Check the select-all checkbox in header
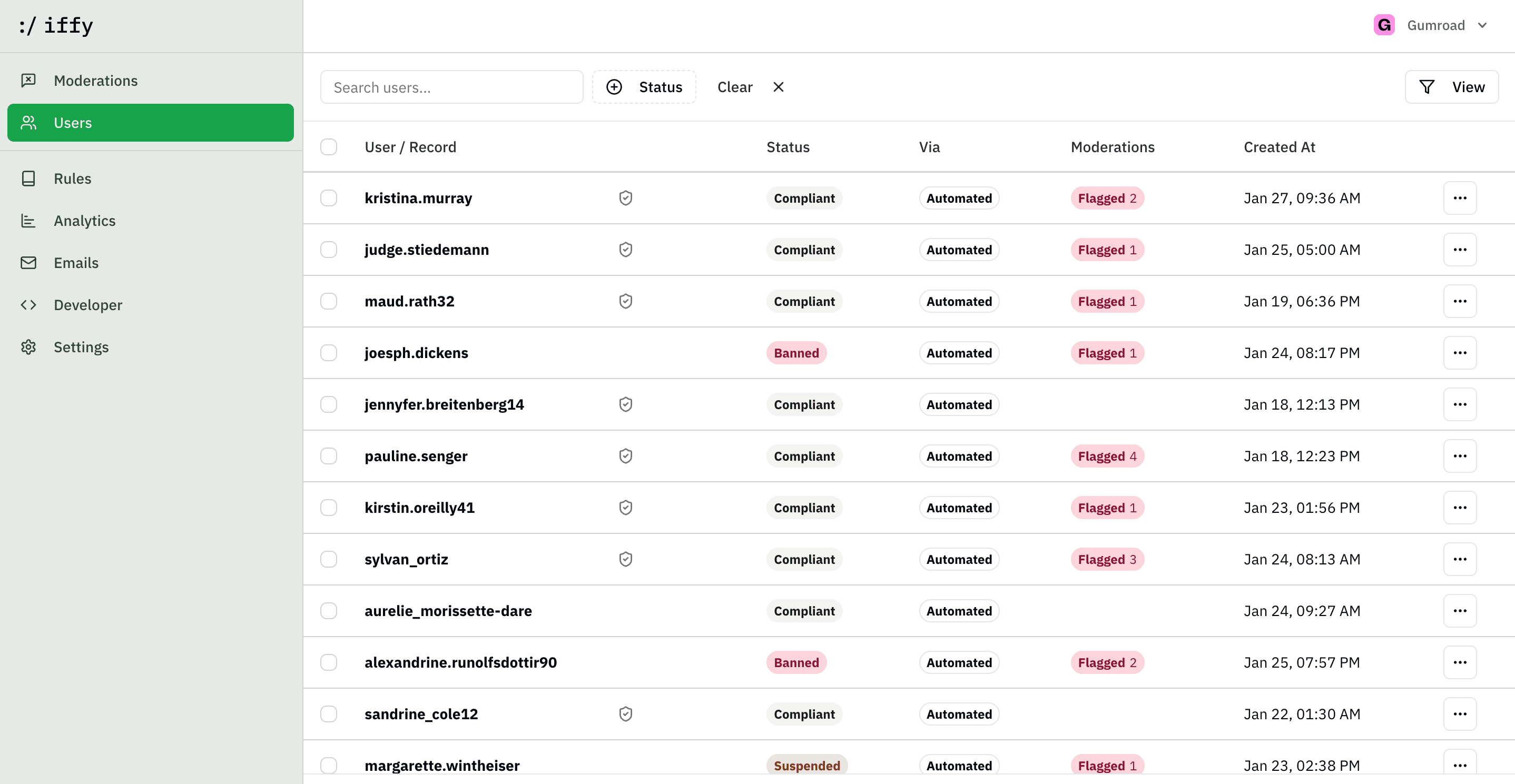Viewport: 1515px width, 784px height. [x=329, y=146]
